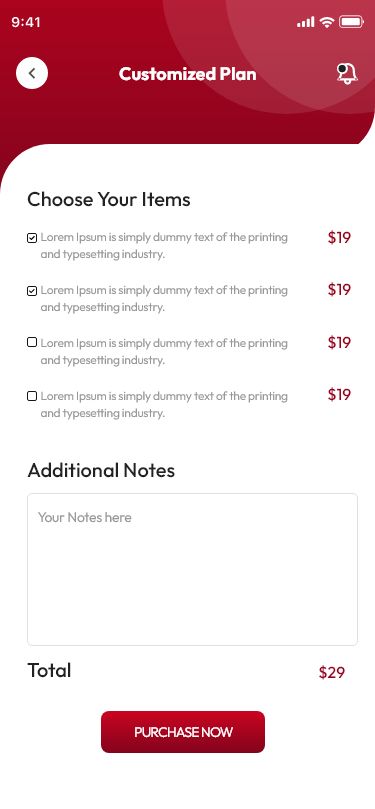Open notifications via the bell icon
The width and height of the screenshot is (375, 809).
tap(347, 73)
